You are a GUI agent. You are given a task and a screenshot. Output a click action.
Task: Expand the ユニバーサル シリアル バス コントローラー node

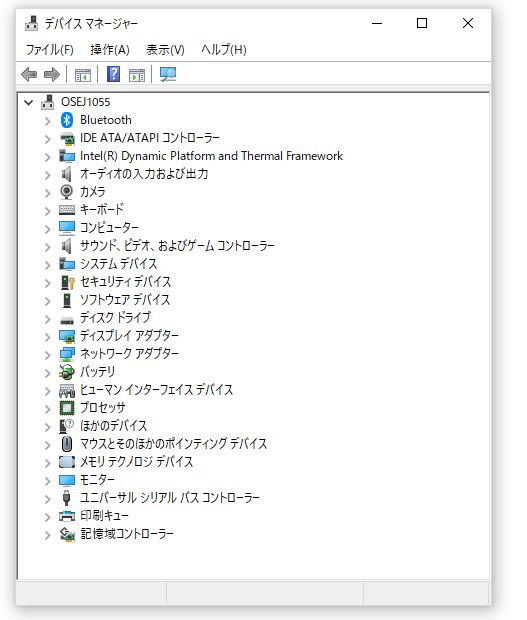tap(47, 499)
